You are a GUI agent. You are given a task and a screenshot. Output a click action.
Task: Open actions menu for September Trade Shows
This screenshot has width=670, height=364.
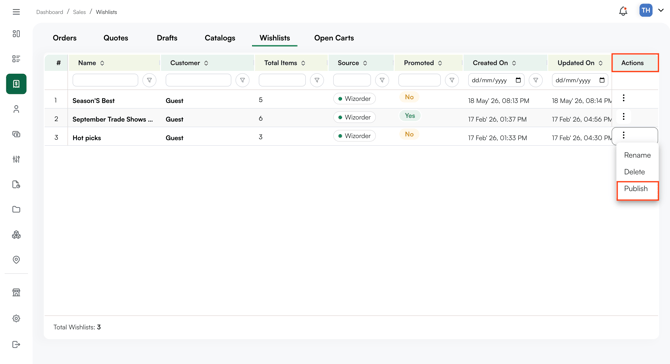click(623, 116)
